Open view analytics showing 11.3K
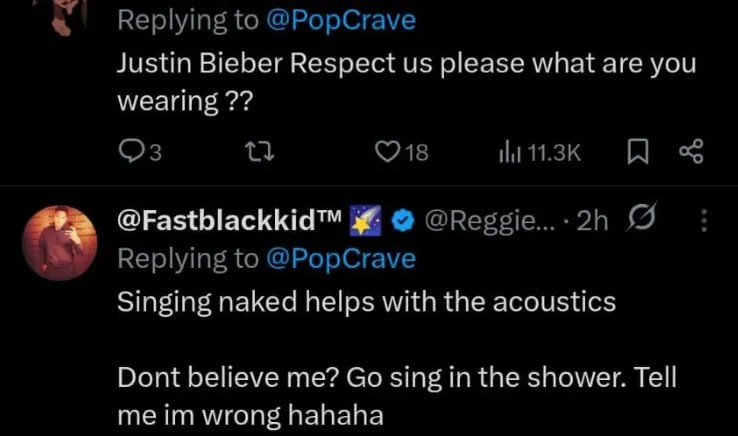 pos(508,152)
